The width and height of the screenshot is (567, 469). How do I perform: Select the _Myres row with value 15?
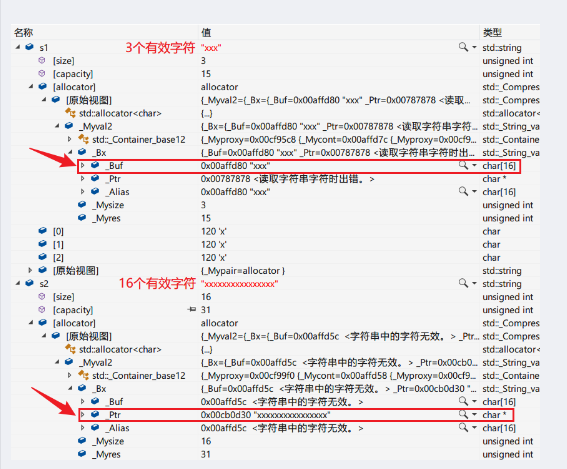[276, 218]
